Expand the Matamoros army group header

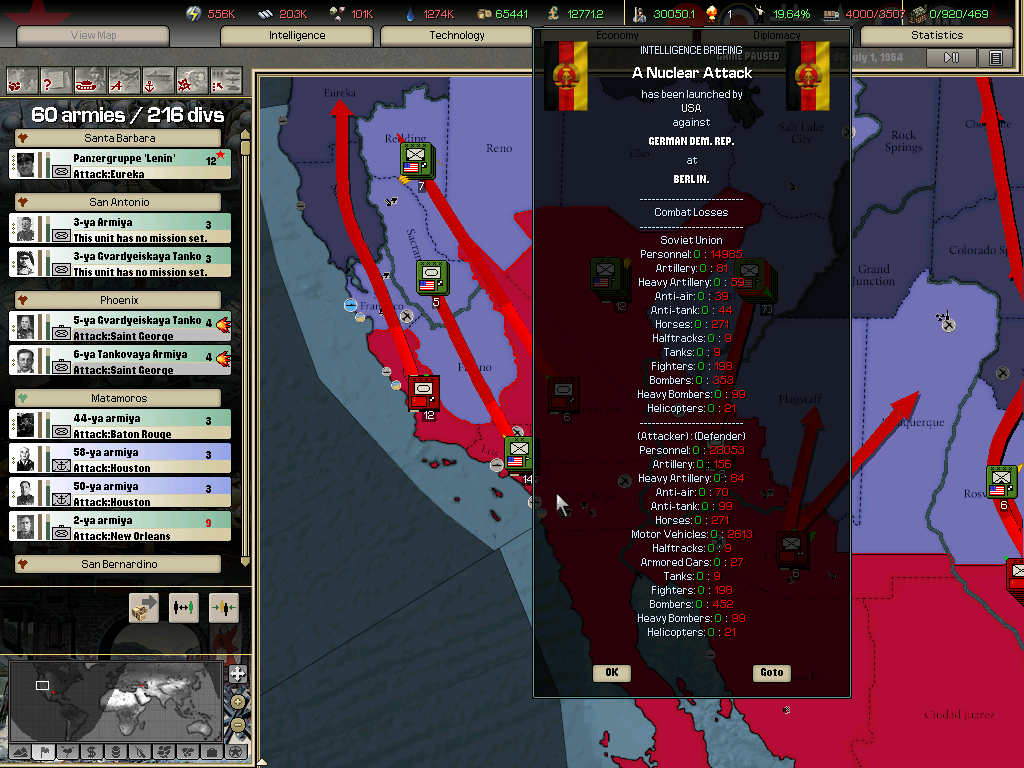[120, 398]
